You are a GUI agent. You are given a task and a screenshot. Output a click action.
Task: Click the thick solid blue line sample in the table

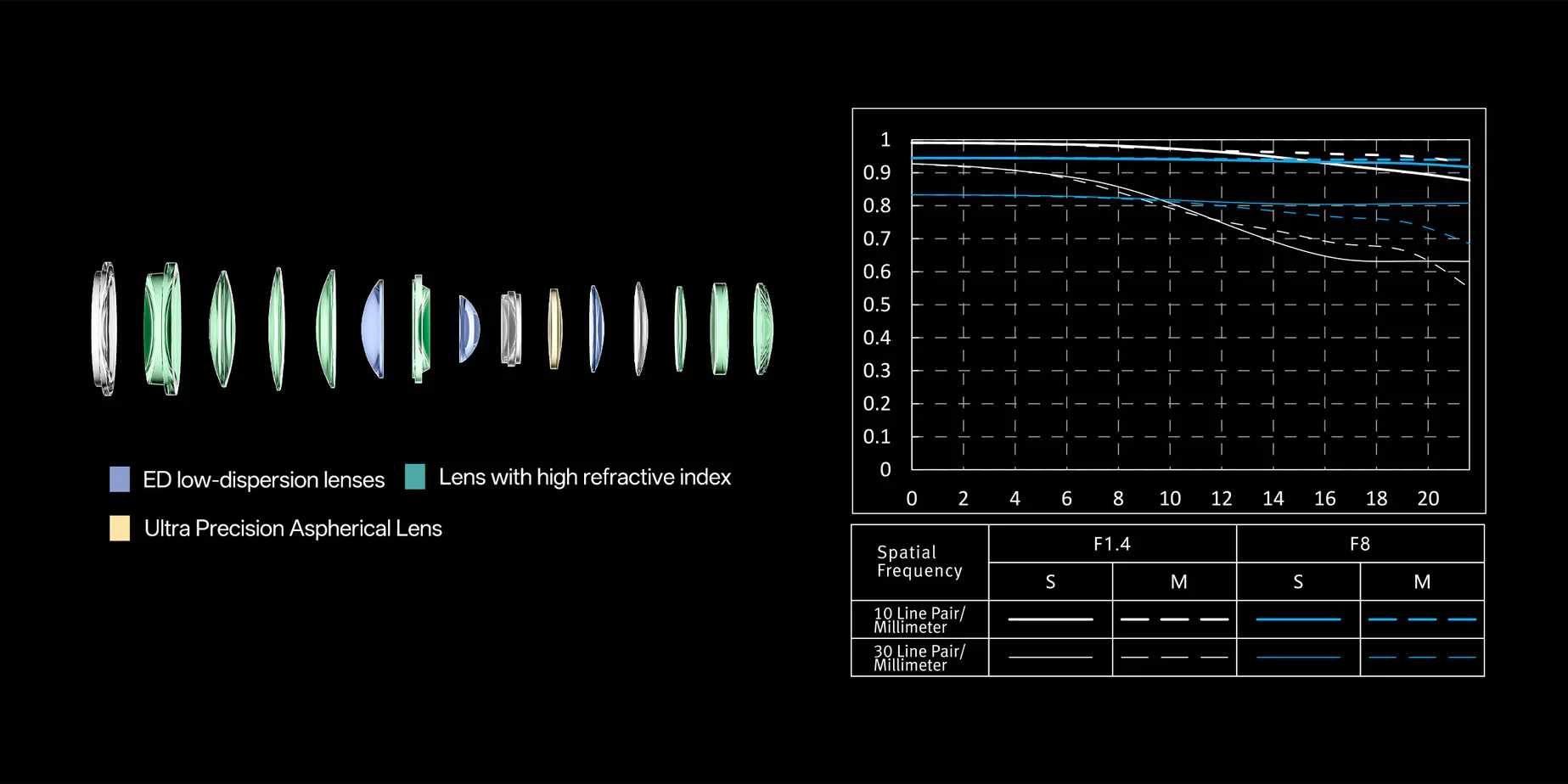tap(1297, 619)
